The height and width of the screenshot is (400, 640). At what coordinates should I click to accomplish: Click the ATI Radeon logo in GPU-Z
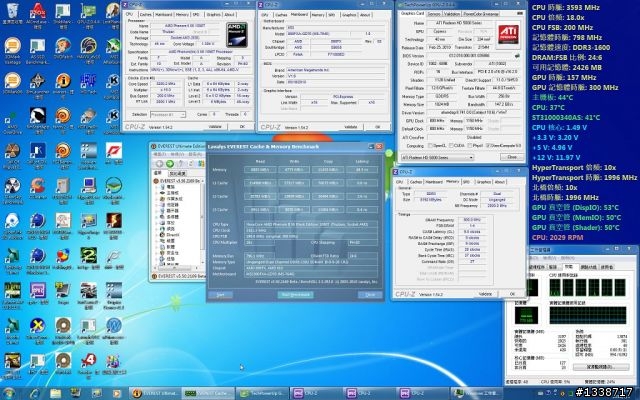(x=508, y=35)
